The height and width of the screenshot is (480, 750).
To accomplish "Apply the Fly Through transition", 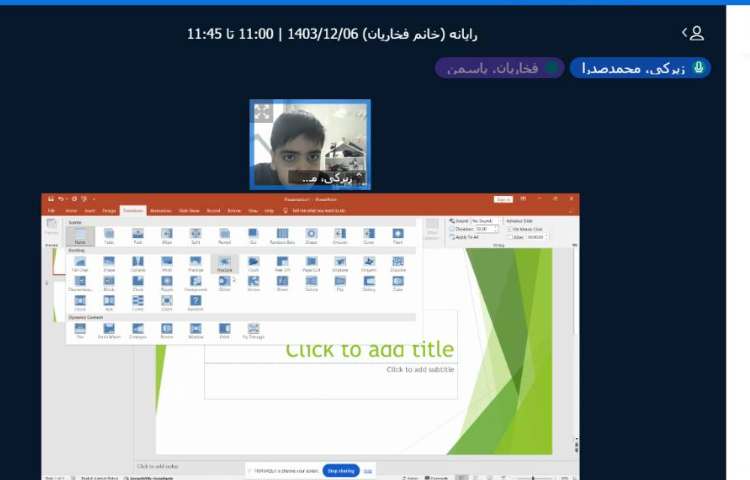I will (x=254, y=330).
